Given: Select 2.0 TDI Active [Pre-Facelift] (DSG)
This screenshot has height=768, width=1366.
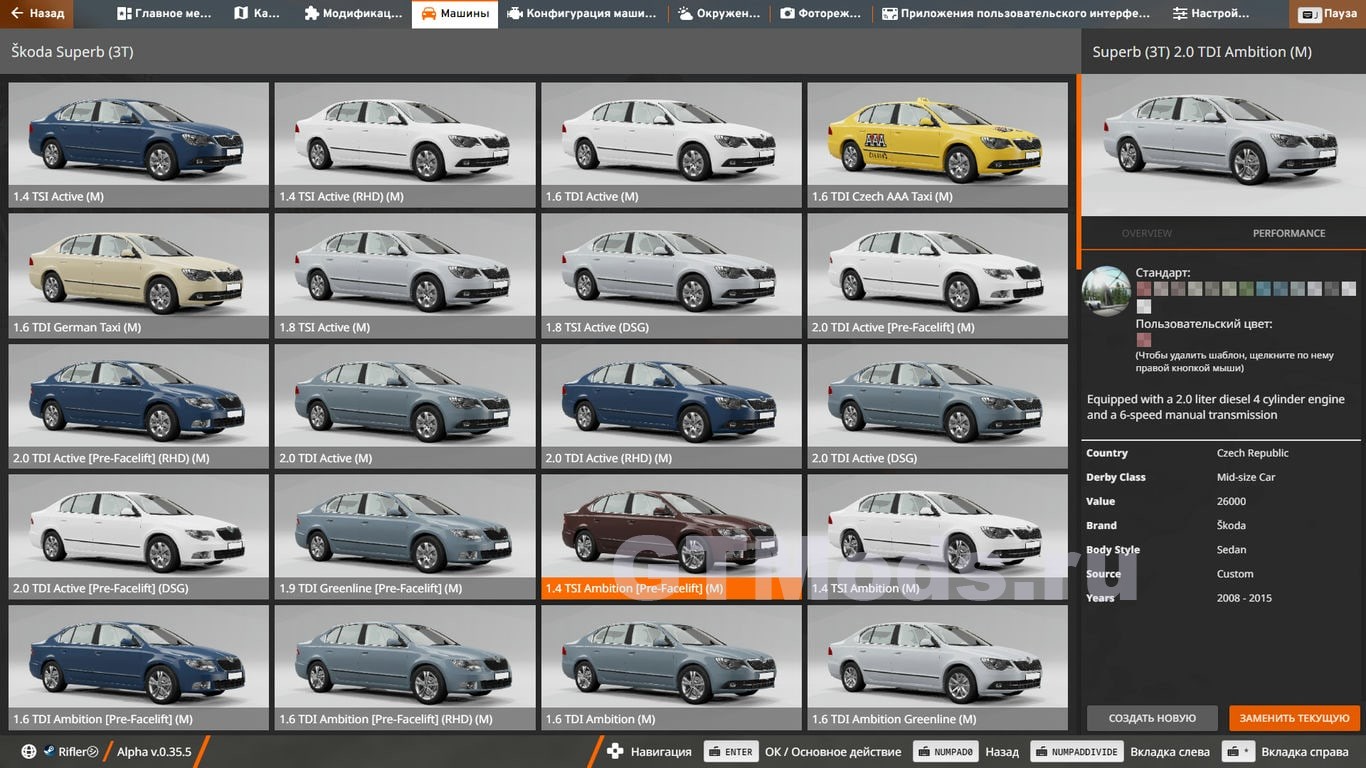Looking at the screenshot, I should pos(139,537).
